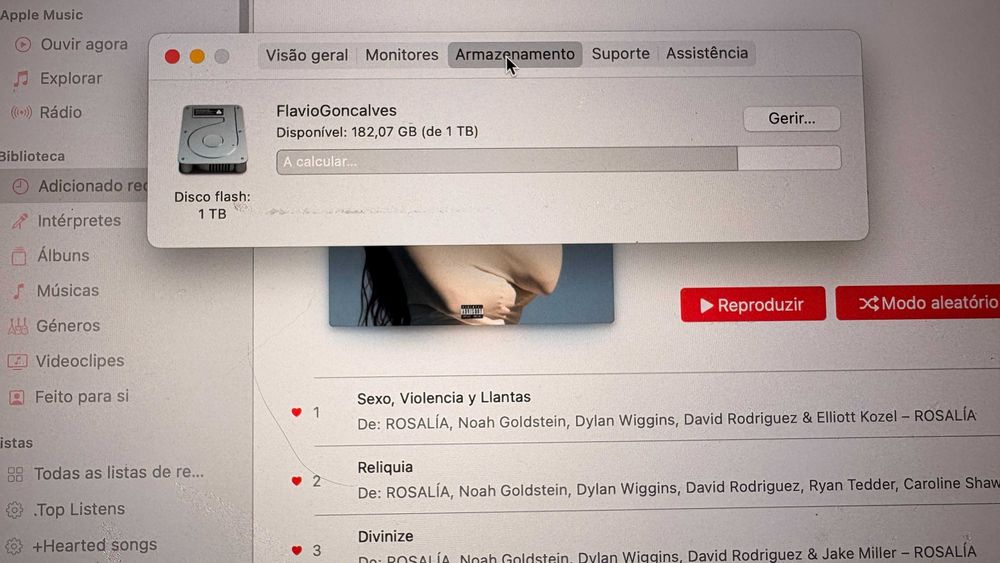Toggle the heart on Reliquia

click(297, 481)
